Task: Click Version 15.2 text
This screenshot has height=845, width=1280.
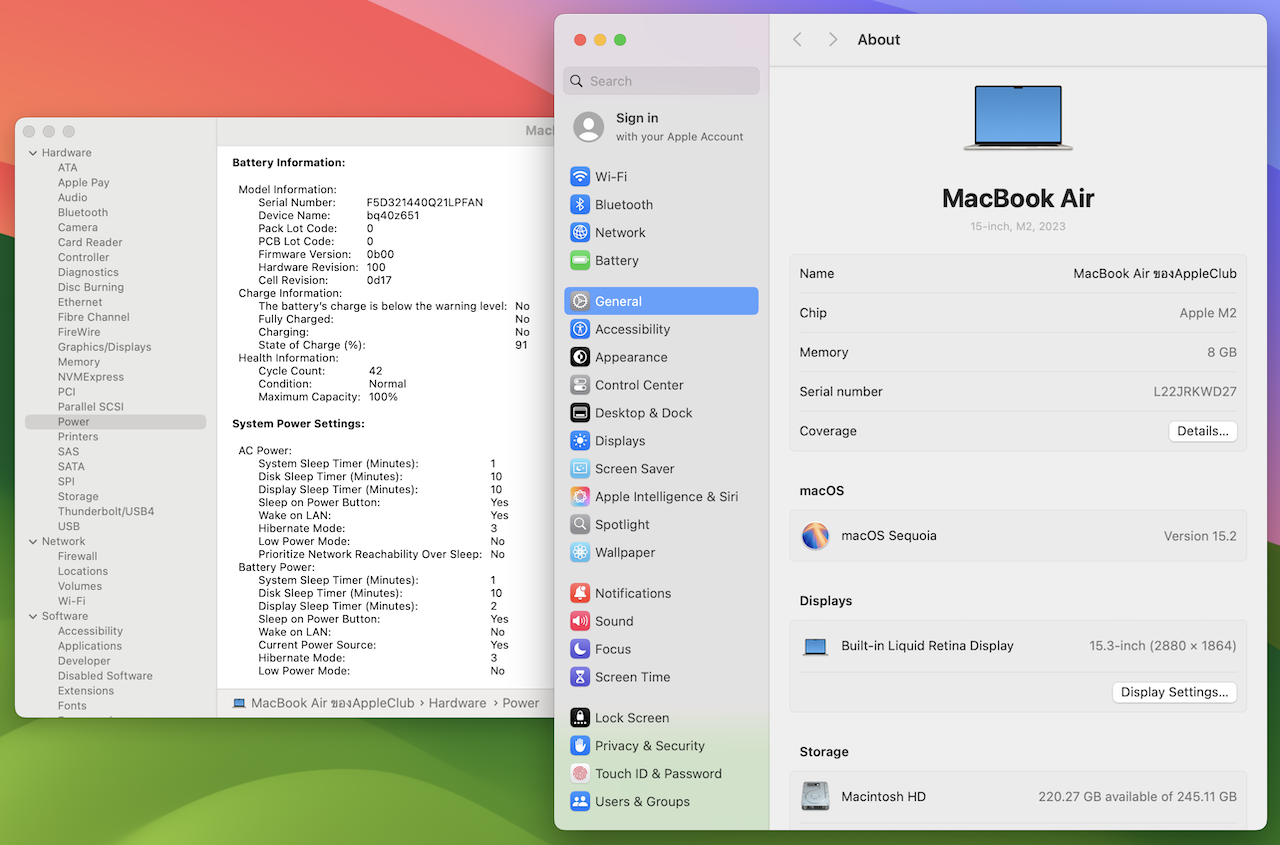Action: click(1200, 536)
